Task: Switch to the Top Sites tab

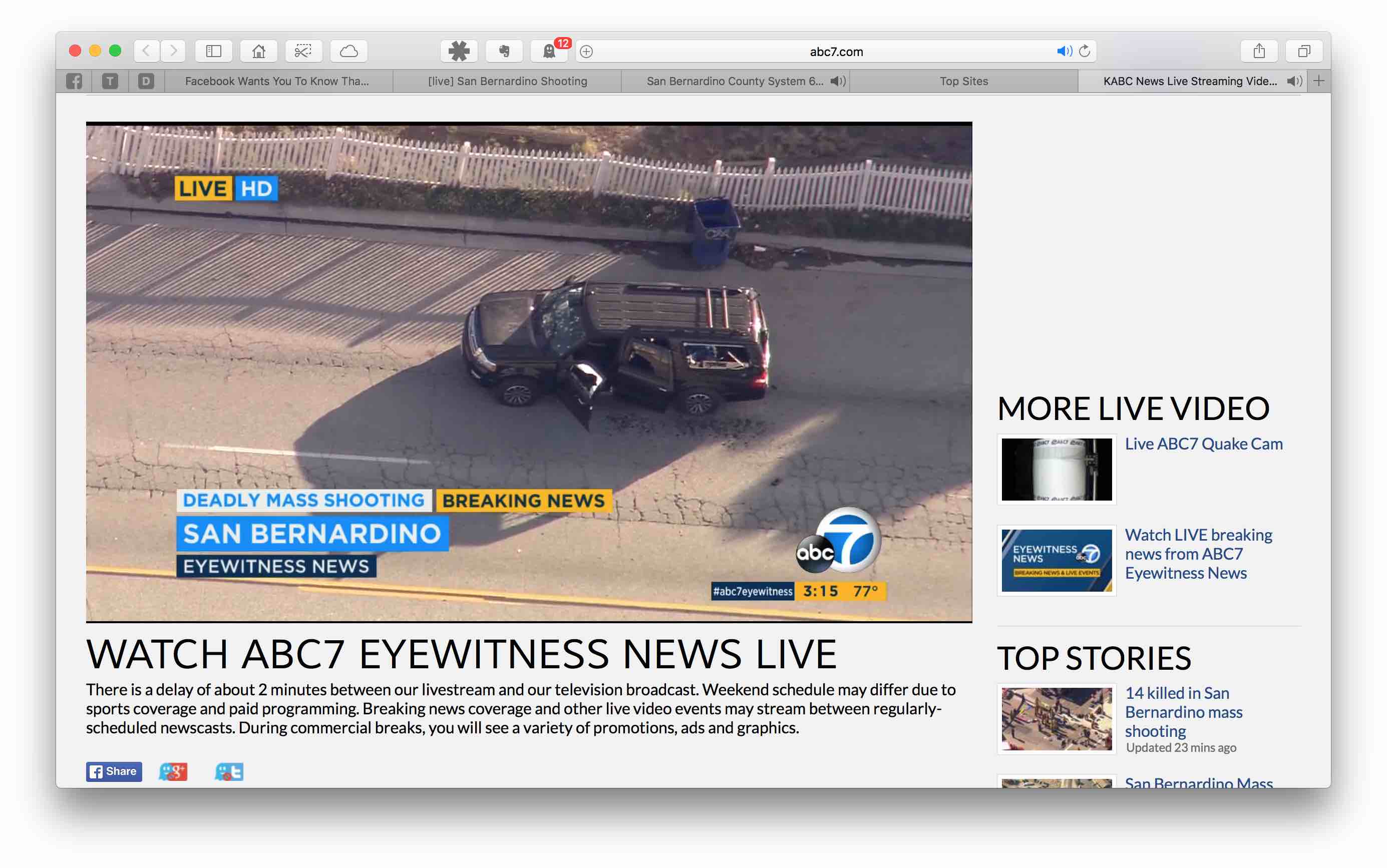Action: click(x=963, y=81)
